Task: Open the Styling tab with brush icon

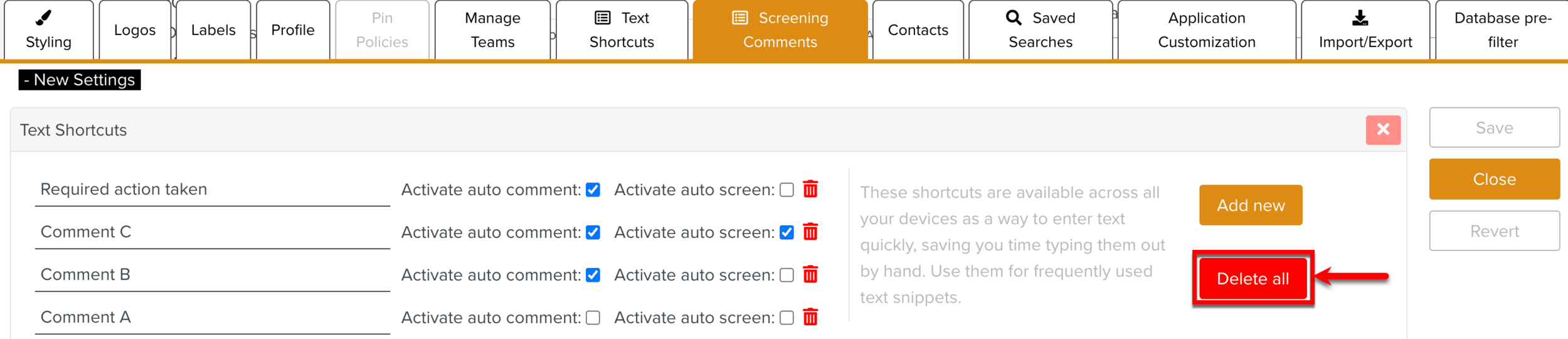Action: (x=48, y=30)
